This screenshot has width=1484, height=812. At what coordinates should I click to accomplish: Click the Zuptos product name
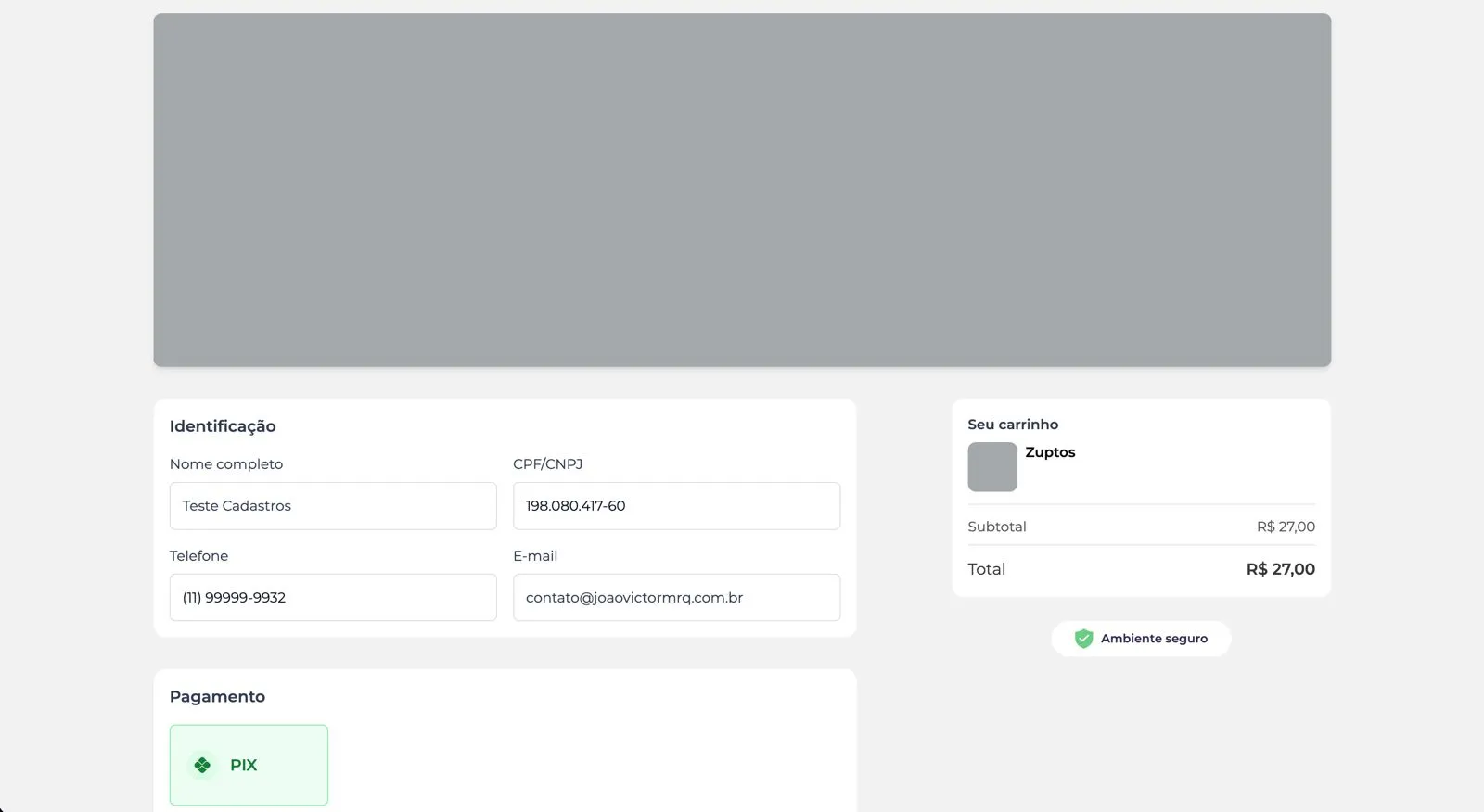click(1050, 452)
